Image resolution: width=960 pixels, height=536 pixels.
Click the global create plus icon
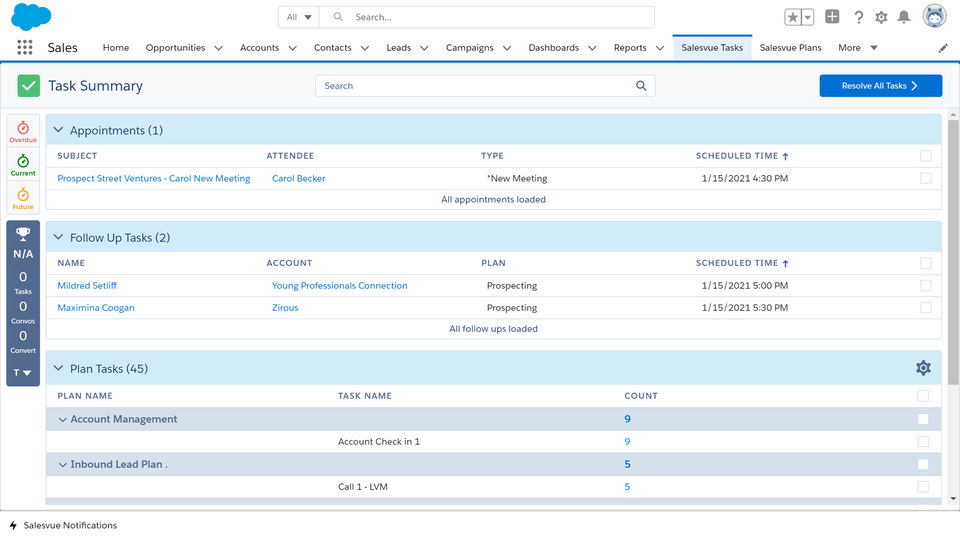coord(832,17)
